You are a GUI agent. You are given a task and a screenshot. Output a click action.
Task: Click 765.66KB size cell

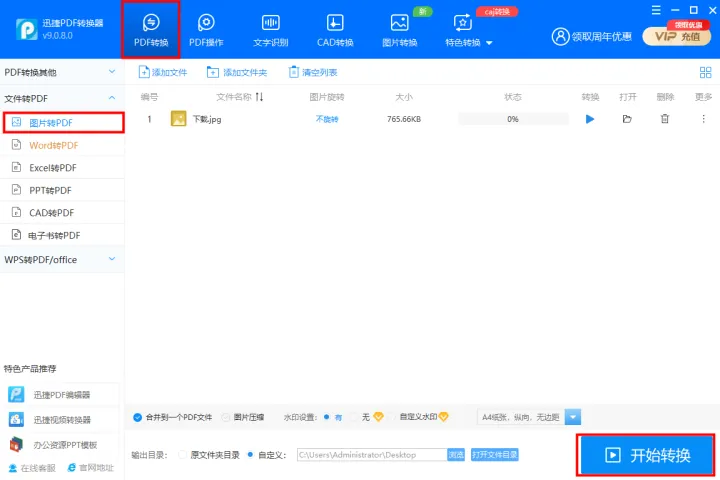click(404, 119)
